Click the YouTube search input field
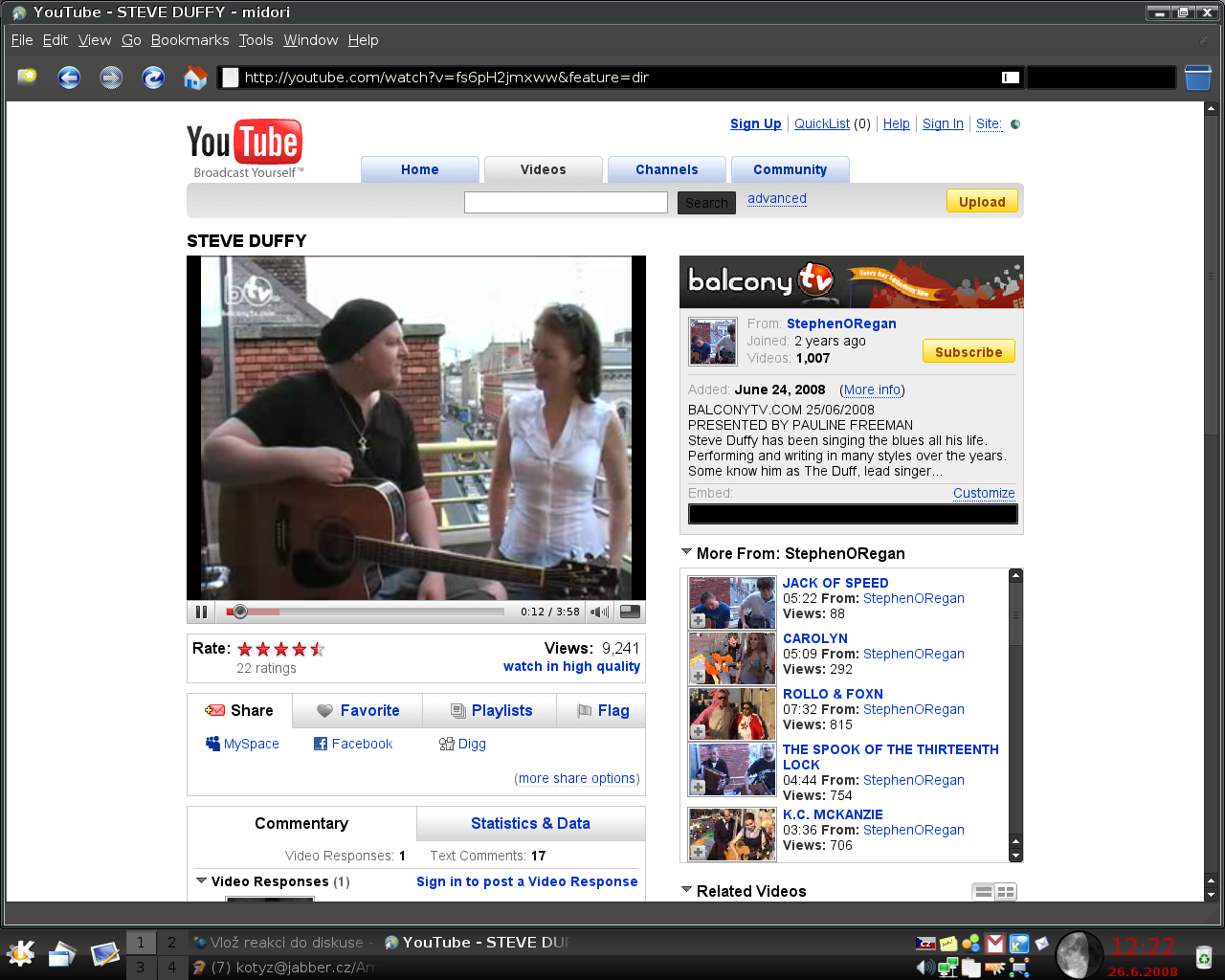The image size is (1225, 980). [x=566, y=202]
